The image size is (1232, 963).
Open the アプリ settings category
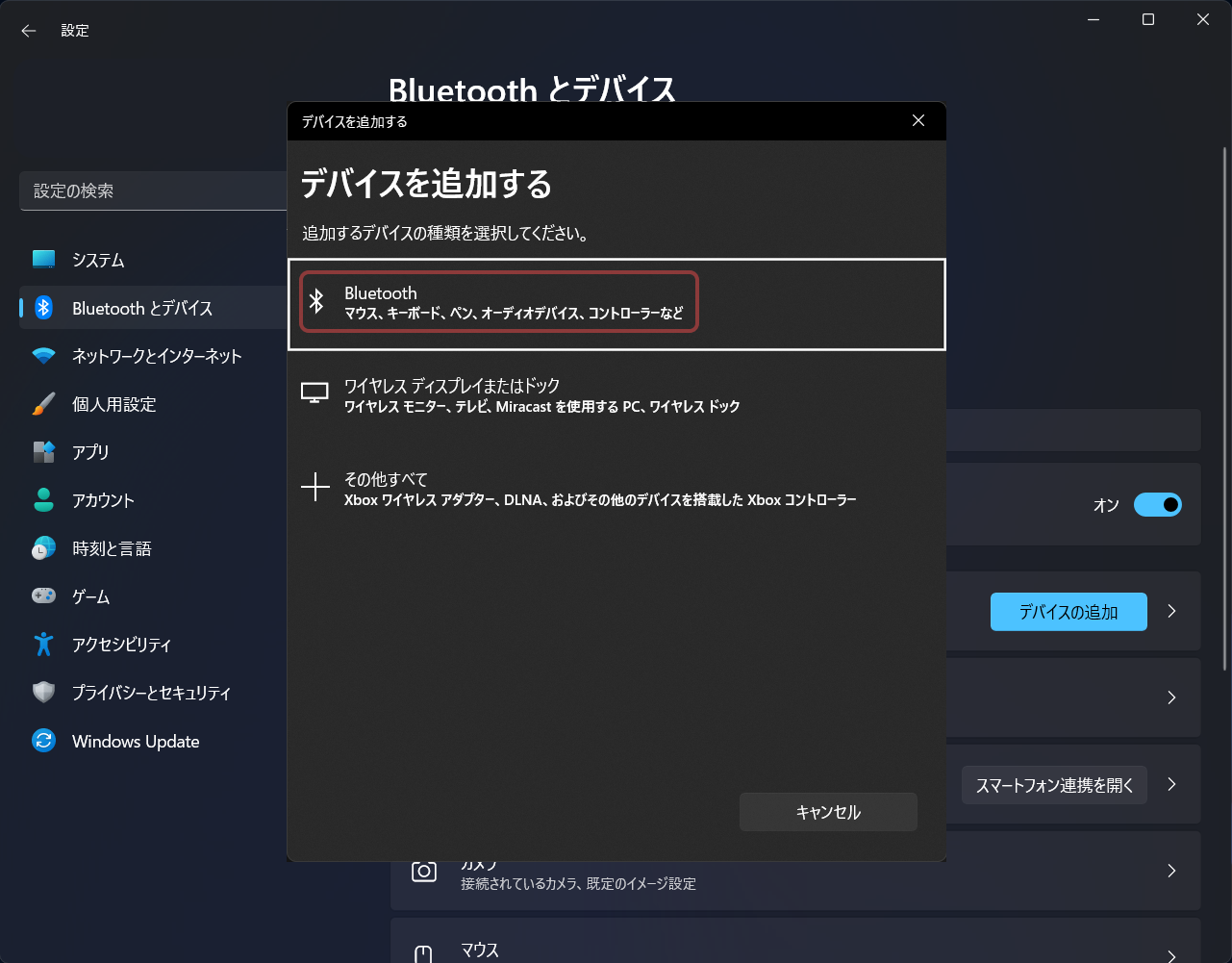point(90,452)
